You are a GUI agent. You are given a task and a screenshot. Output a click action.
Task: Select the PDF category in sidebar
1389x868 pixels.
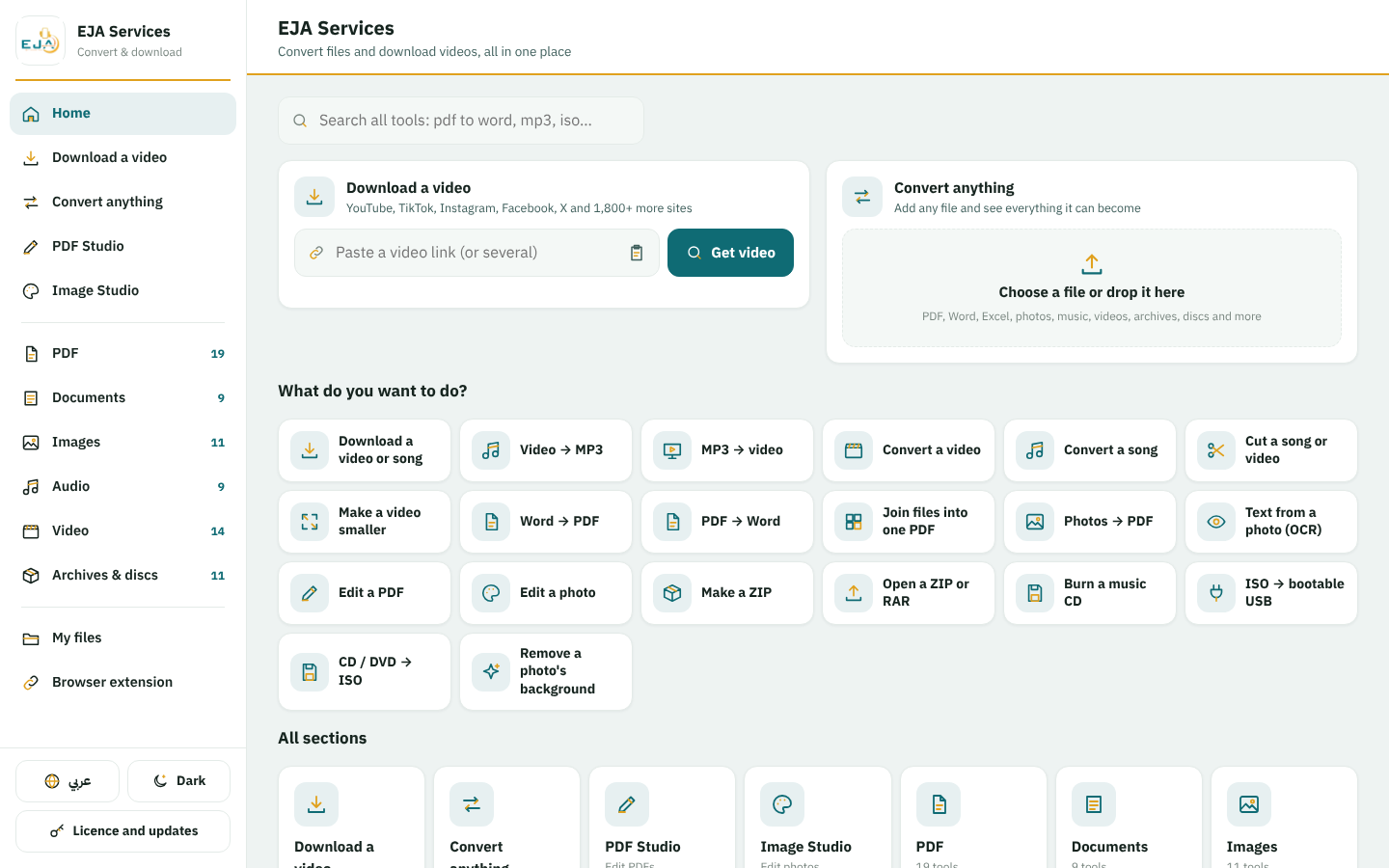point(123,354)
